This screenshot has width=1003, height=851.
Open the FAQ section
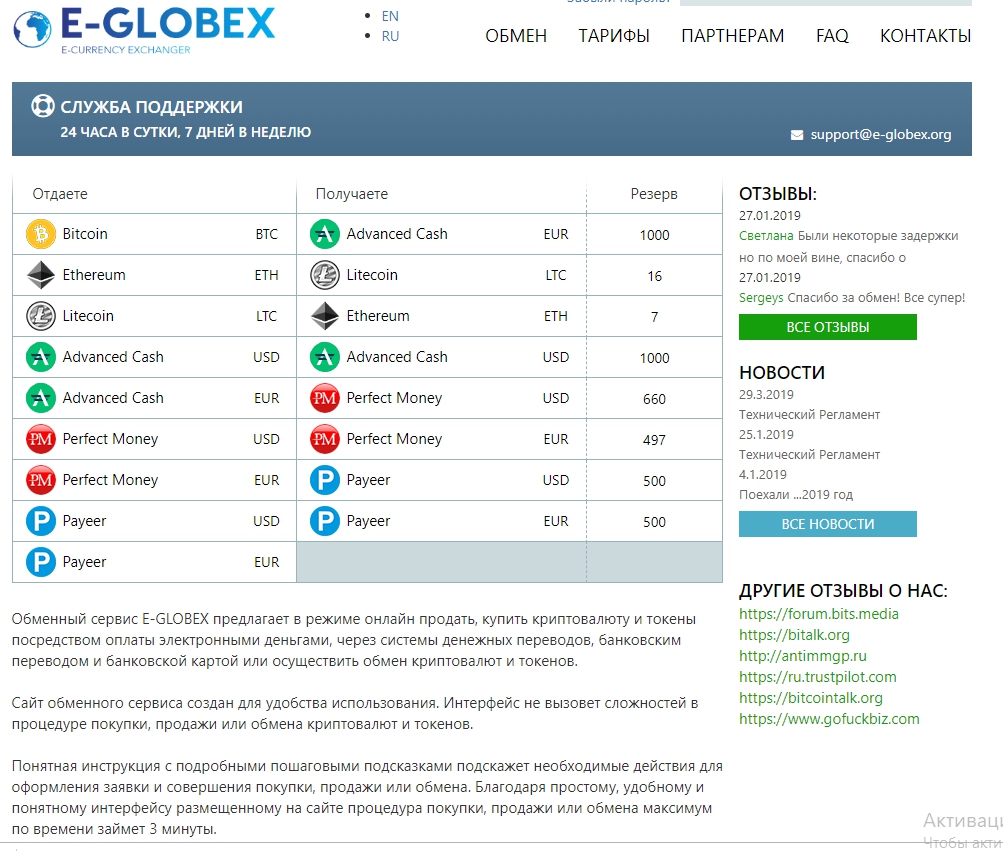tap(832, 36)
